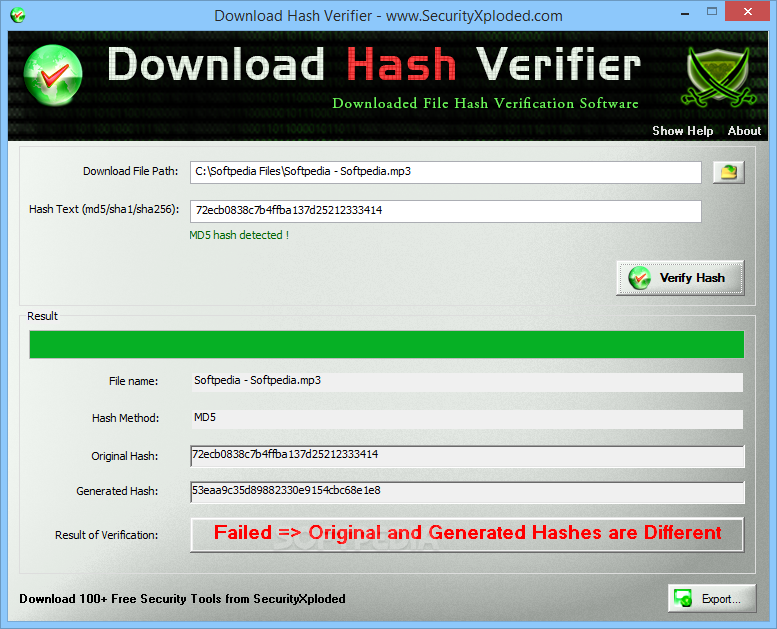The width and height of the screenshot is (777, 629).
Task: Click the 'Download File Path:' label
Action: [130, 171]
